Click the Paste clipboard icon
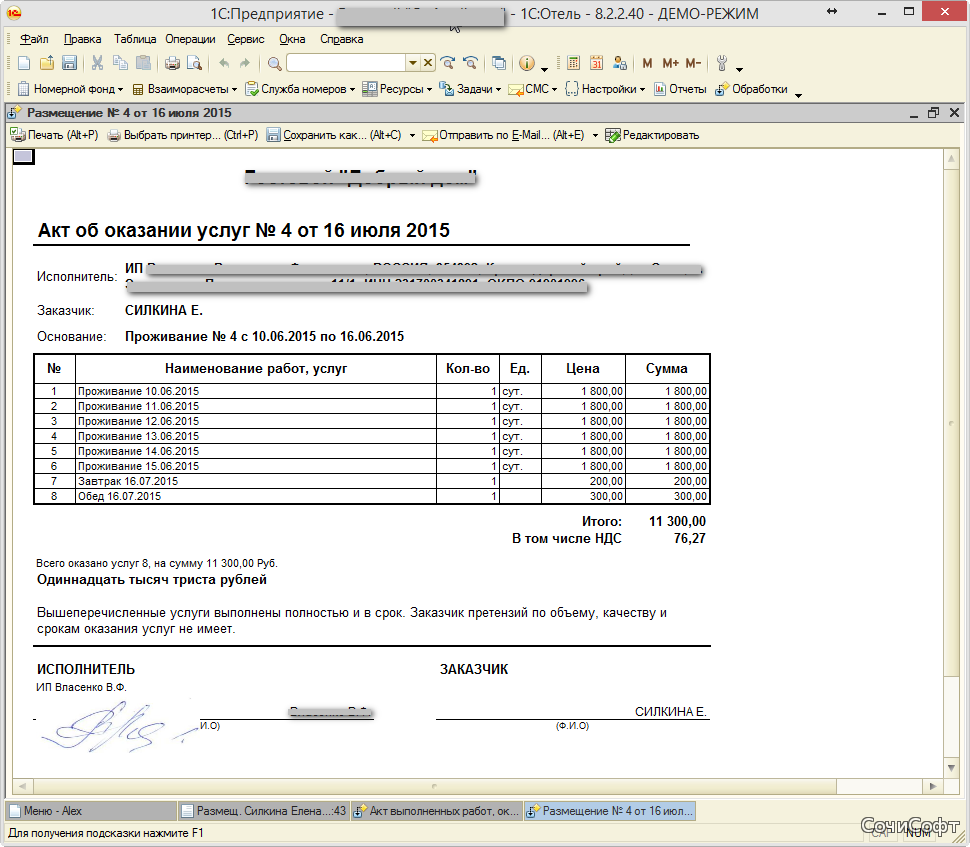 pyautogui.click(x=143, y=63)
